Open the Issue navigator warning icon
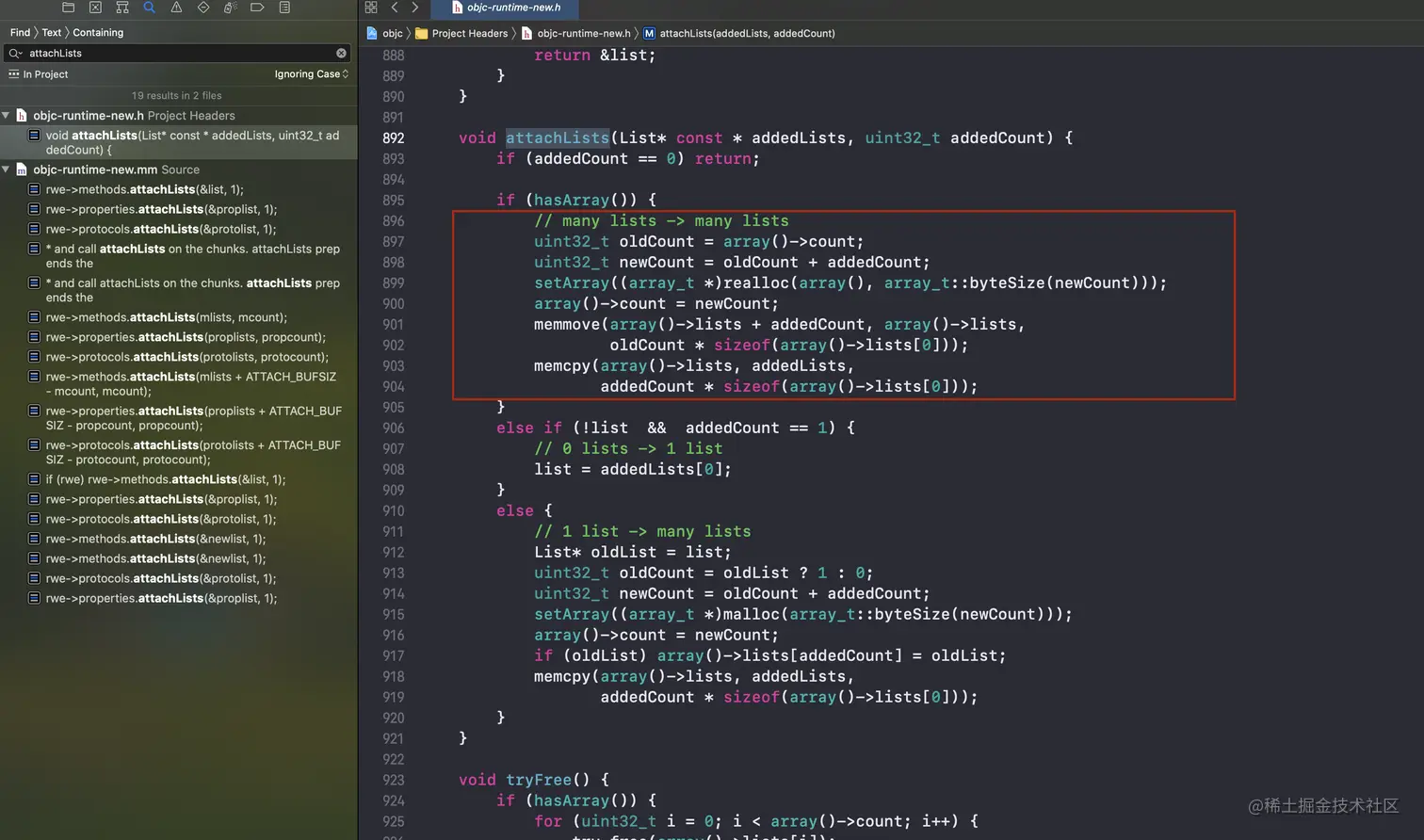This screenshot has height=840, width=1424. pyautogui.click(x=176, y=8)
